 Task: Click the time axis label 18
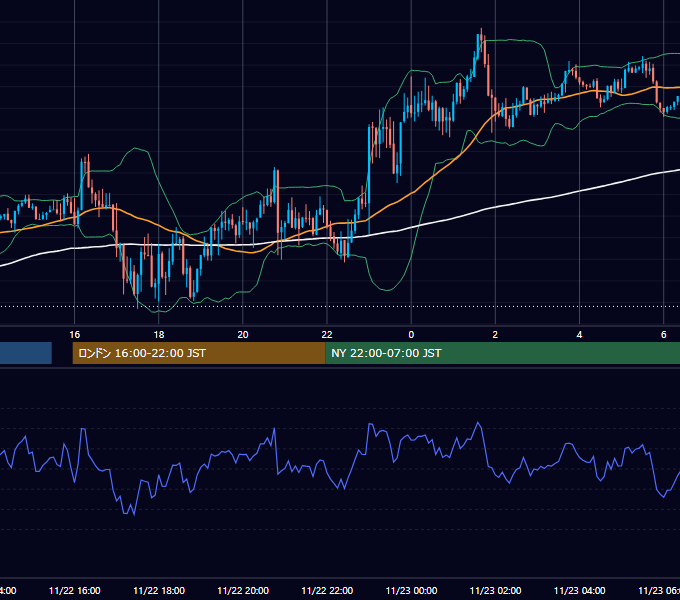point(159,335)
